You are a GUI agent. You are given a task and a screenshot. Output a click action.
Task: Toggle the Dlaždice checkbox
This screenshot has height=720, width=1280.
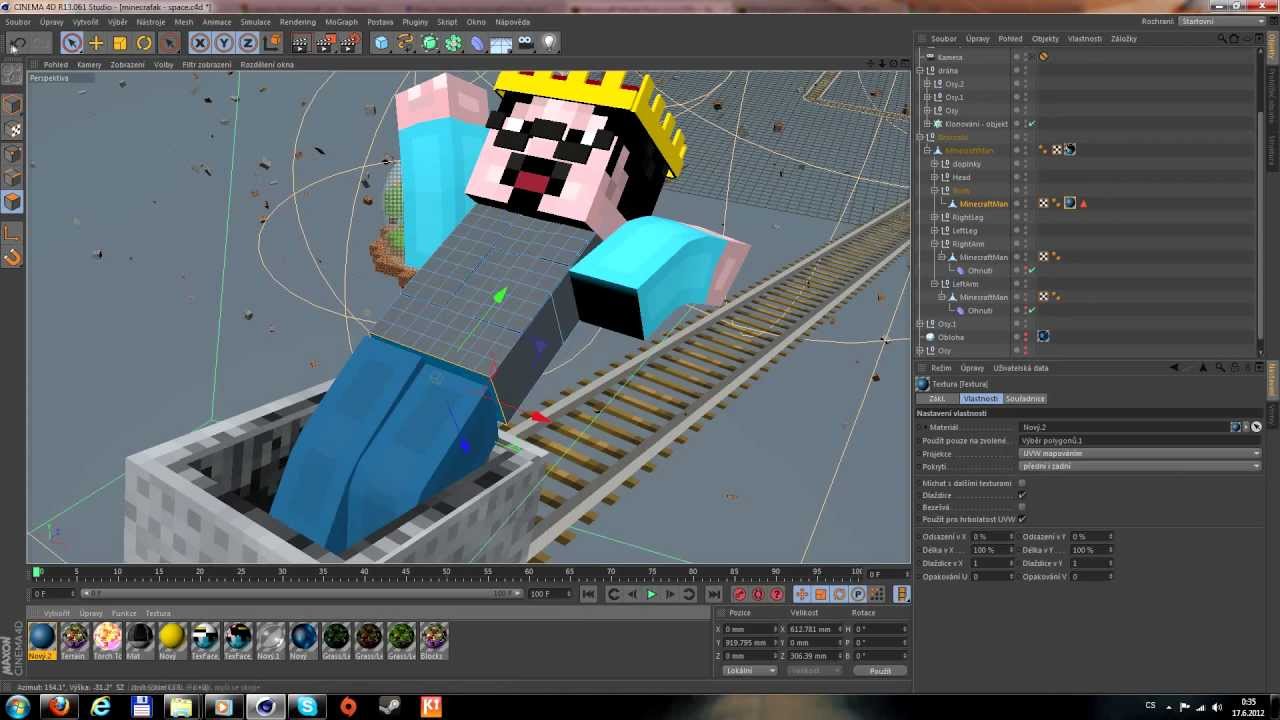click(x=1022, y=495)
